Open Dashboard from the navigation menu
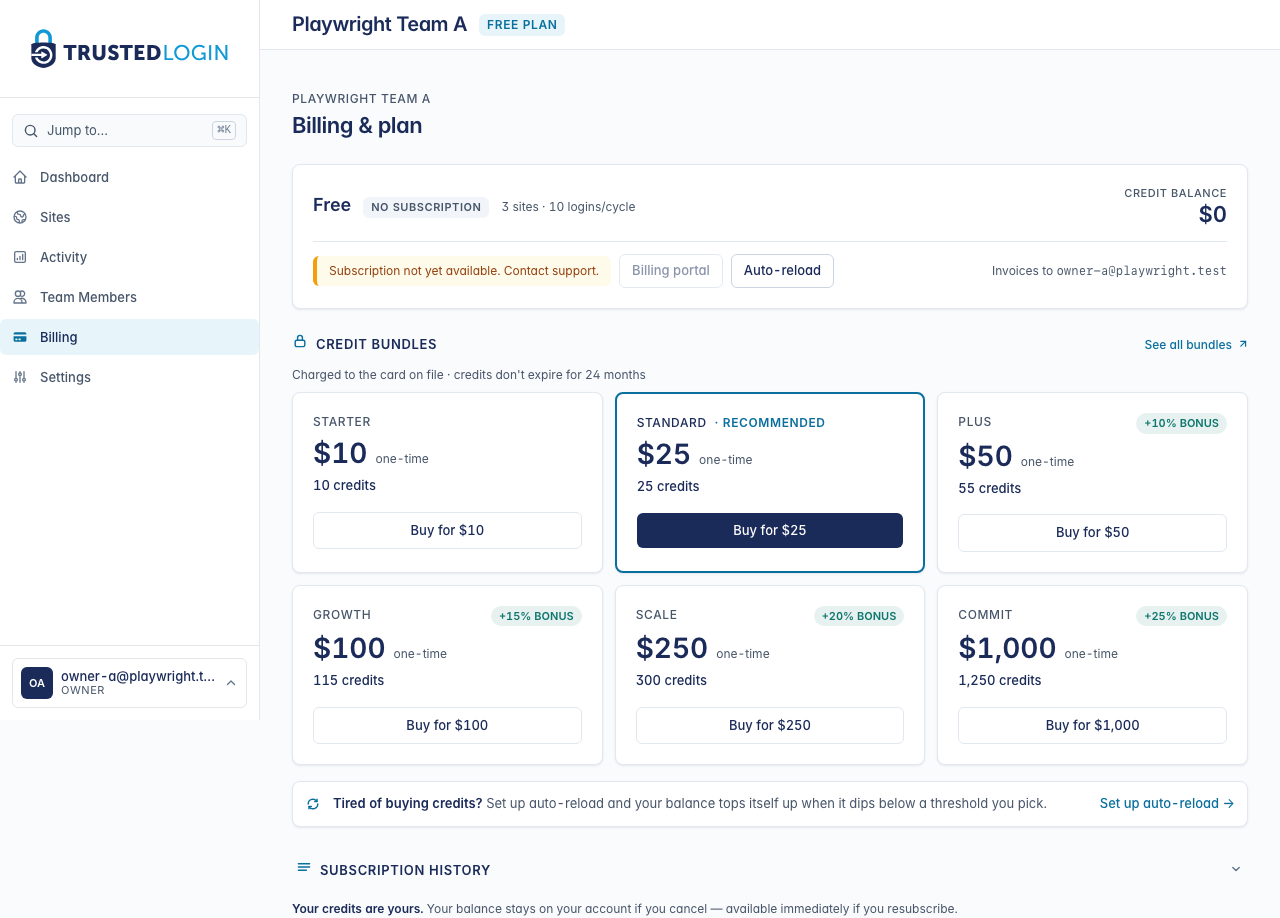This screenshot has width=1280, height=918. [74, 177]
